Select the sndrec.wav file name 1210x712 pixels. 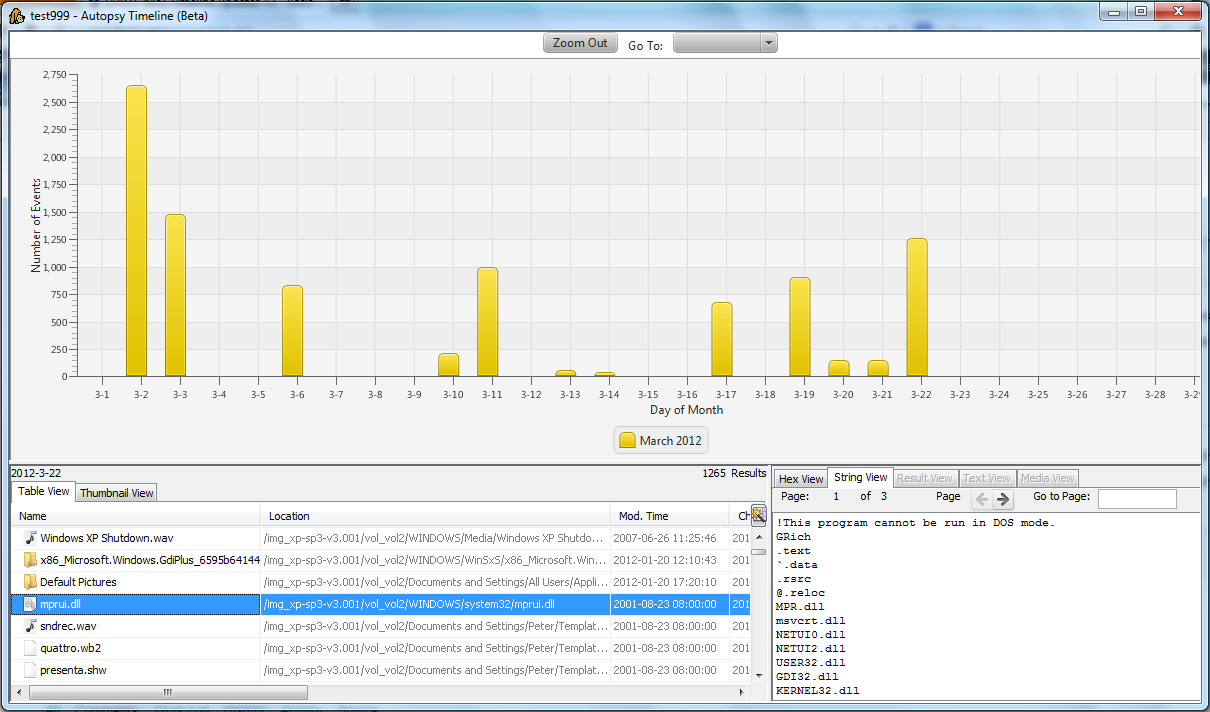click(68, 626)
